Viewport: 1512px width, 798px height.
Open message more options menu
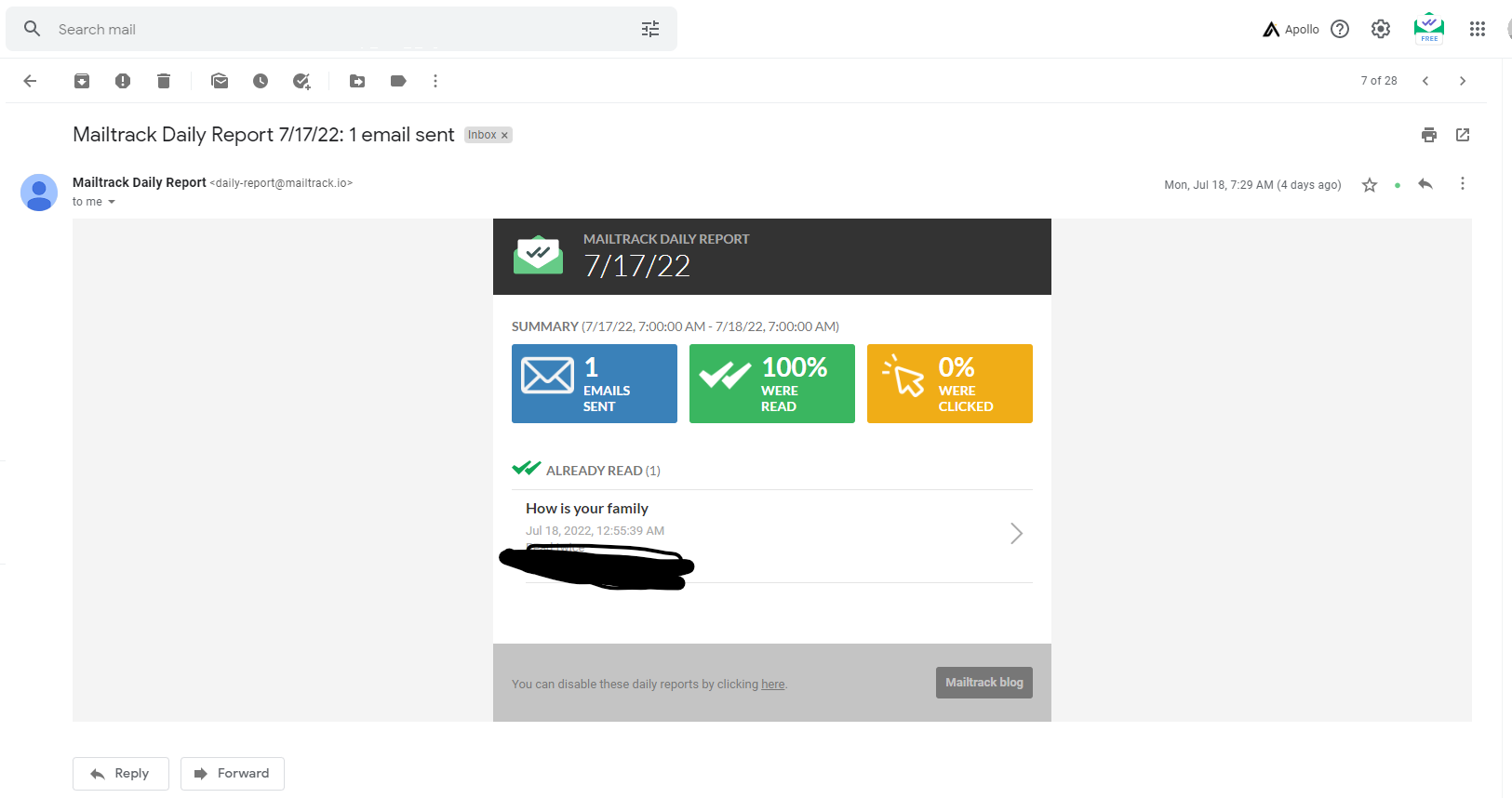1463,184
